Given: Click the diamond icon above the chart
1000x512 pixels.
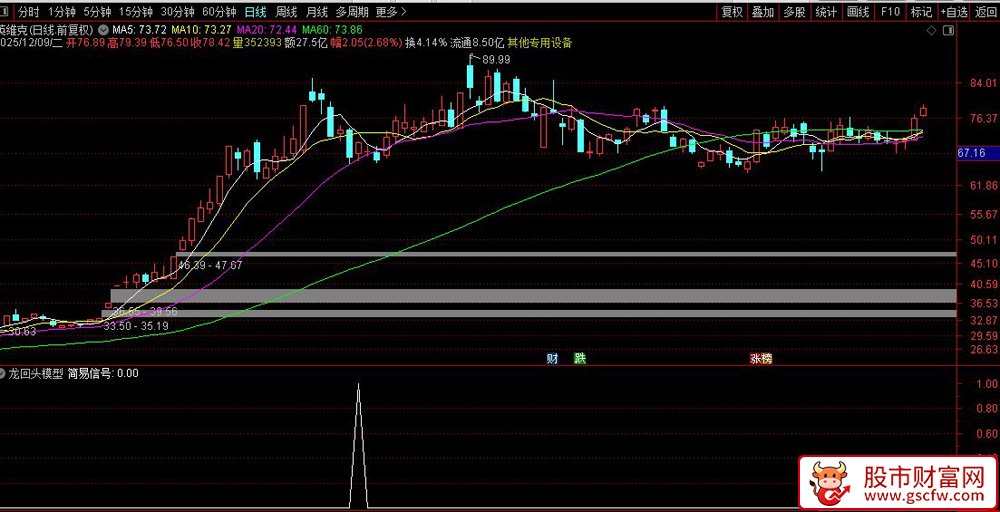Looking at the screenshot, I should pyautogui.click(x=932, y=31).
